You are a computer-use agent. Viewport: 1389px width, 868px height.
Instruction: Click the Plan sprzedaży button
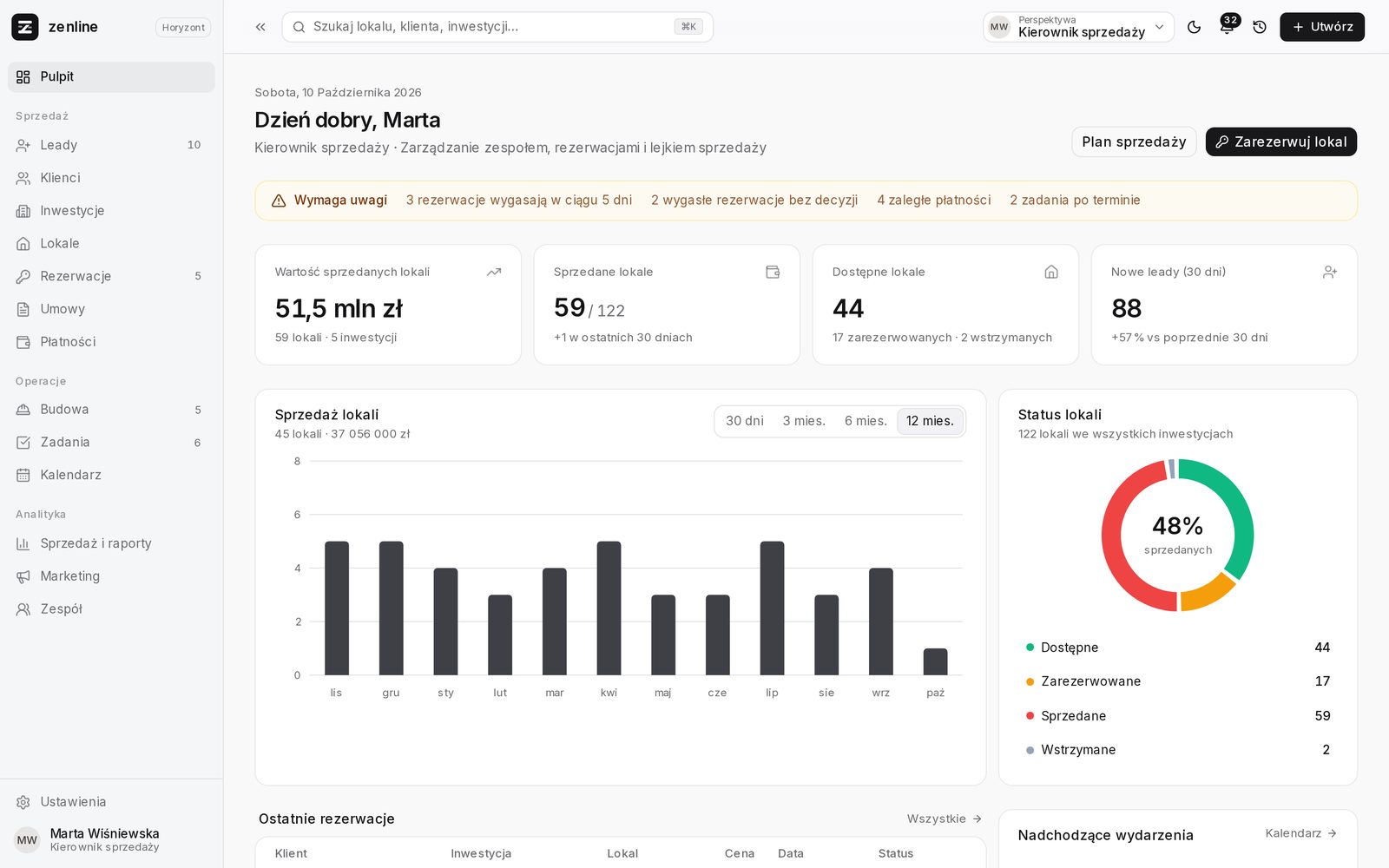(1134, 141)
